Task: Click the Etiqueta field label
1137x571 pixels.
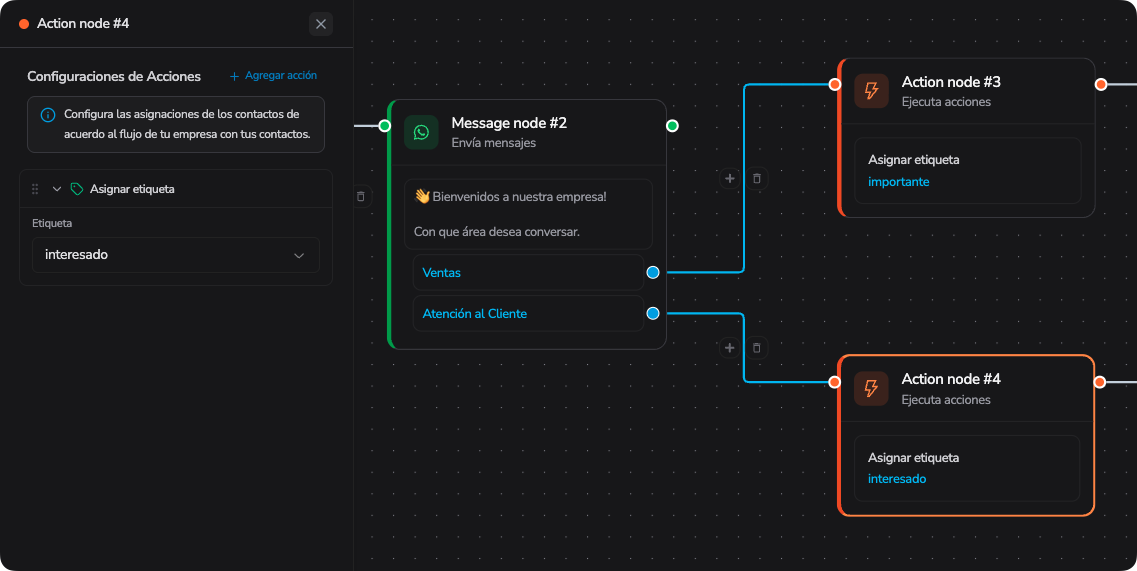Action: 52,223
